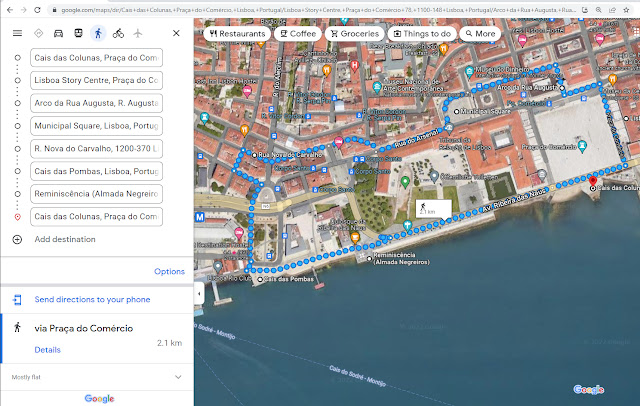Filter map by Restaurants
The height and width of the screenshot is (406, 640).
[237, 33]
